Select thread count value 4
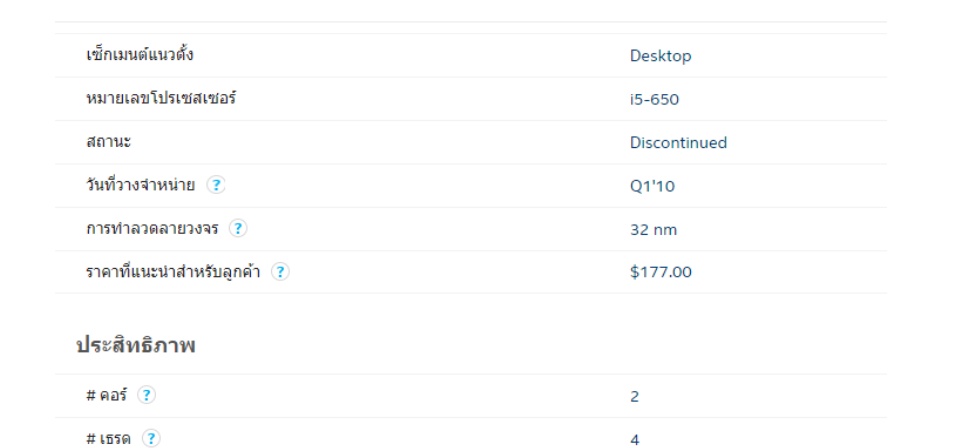Viewport: 960px width, 448px height. (634, 440)
